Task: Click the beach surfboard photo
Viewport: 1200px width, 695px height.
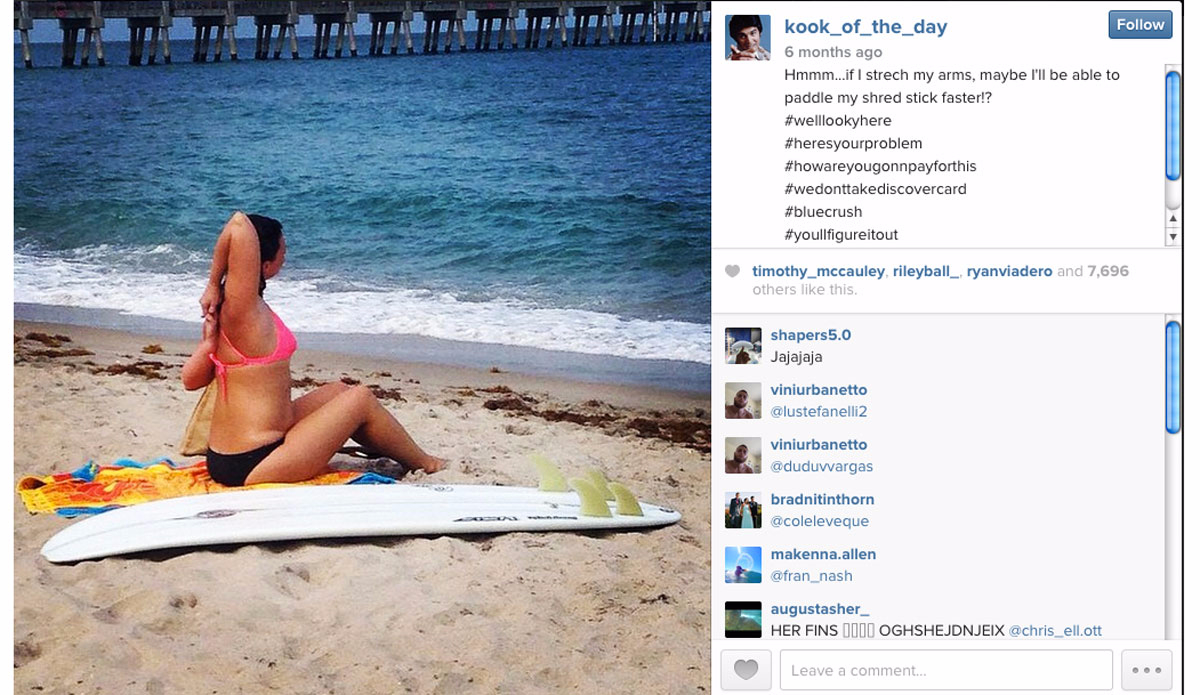Action: (x=362, y=347)
